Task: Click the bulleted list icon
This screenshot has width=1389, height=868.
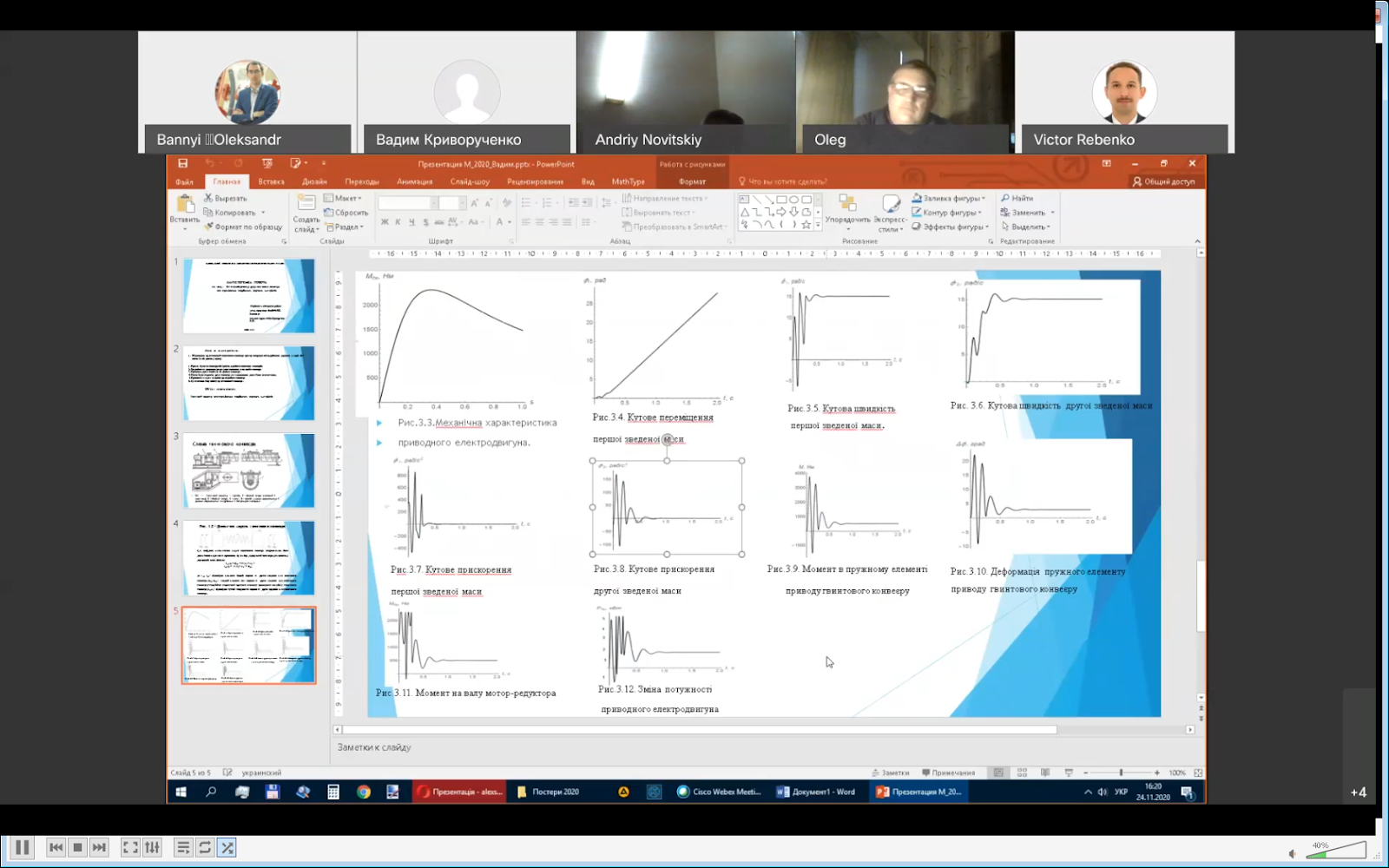Action: tap(528, 202)
